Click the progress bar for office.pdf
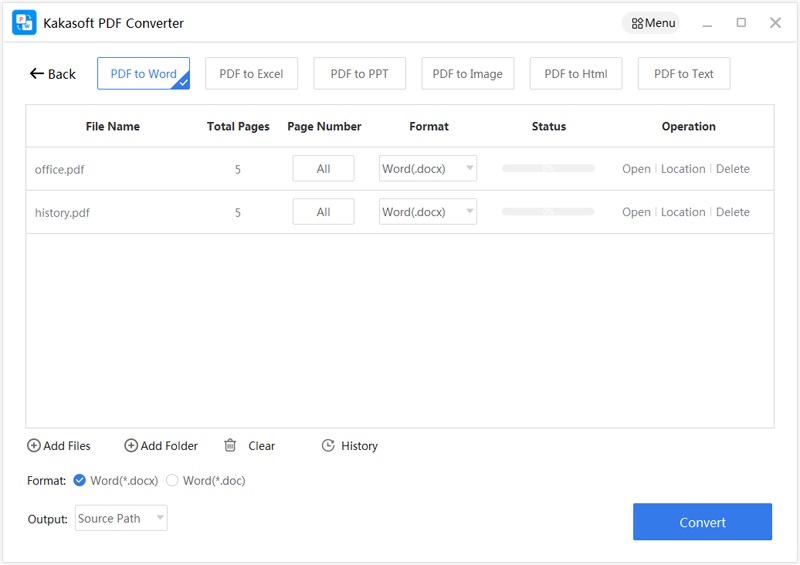The width and height of the screenshot is (800, 565). pos(548,169)
